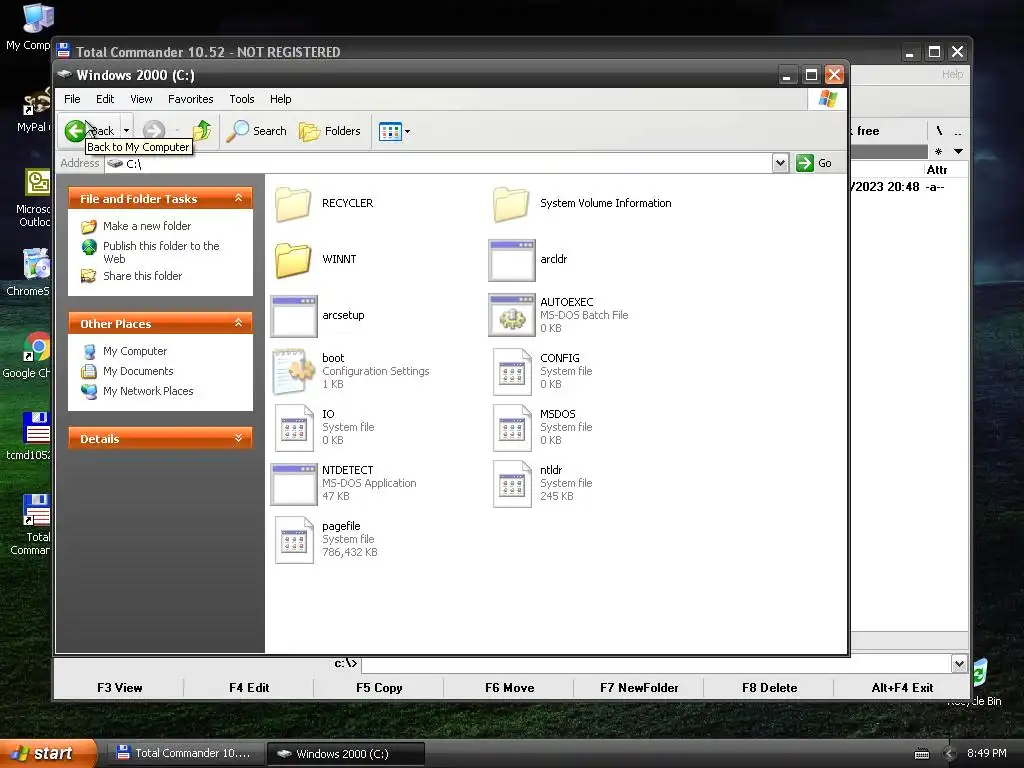Viewport: 1024px width, 768px height.
Task: Click Total Commander command line input
Action: (x=656, y=664)
